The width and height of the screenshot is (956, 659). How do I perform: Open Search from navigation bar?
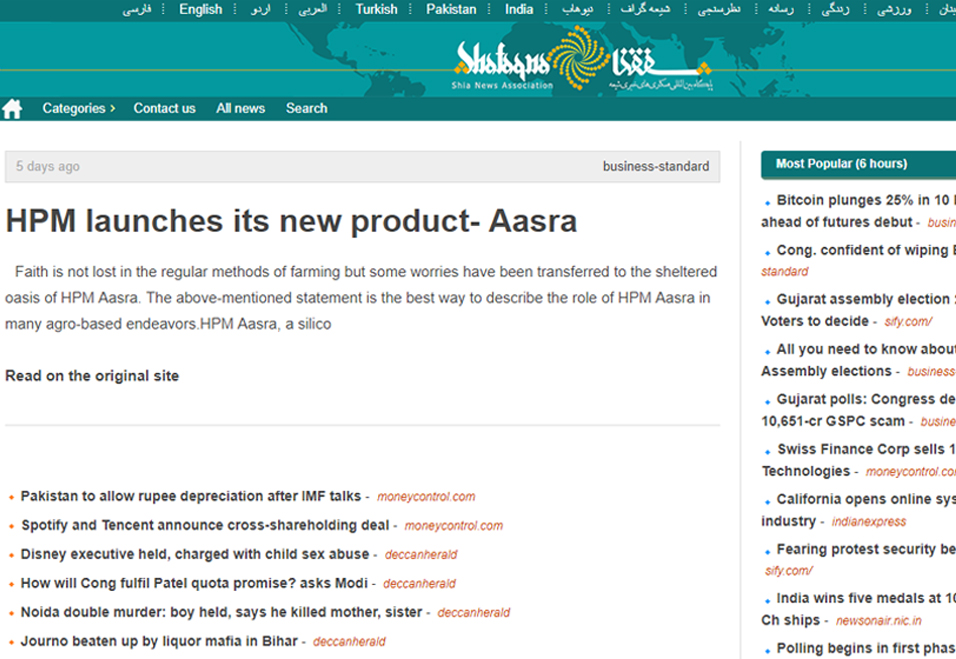point(307,109)
